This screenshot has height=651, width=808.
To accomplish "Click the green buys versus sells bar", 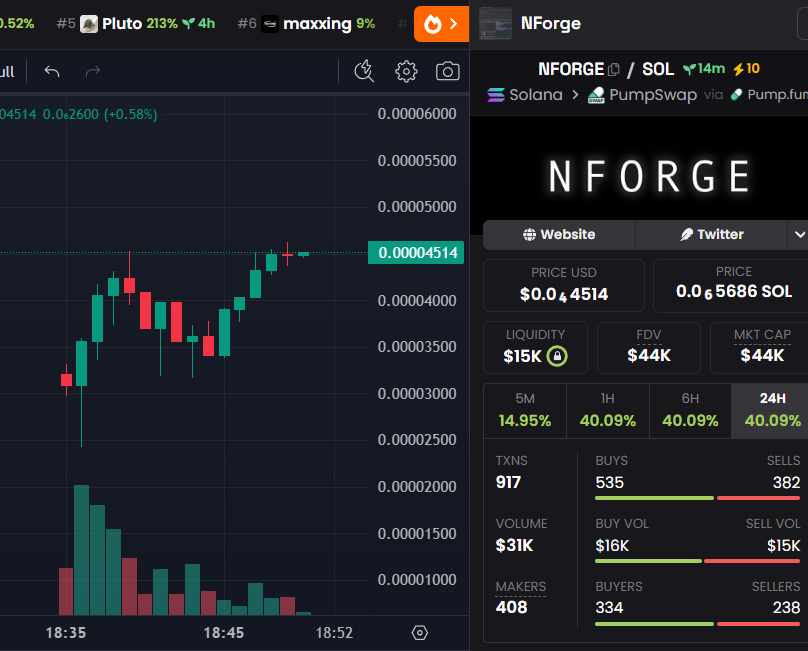I will point(654,498).
